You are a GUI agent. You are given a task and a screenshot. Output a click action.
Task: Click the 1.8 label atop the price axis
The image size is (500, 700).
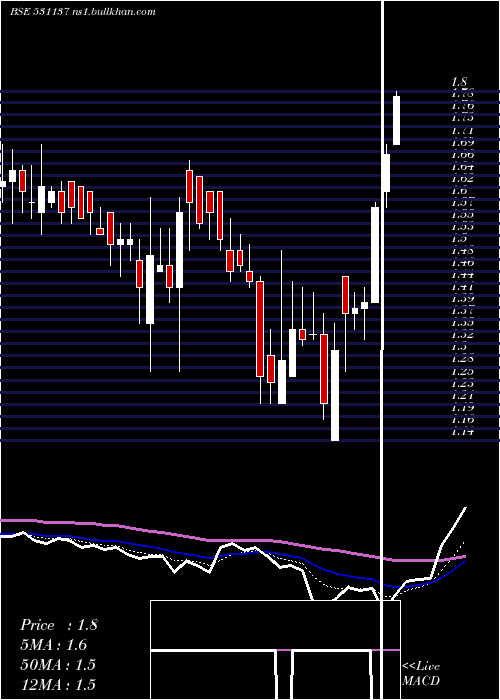click(459, 82)
